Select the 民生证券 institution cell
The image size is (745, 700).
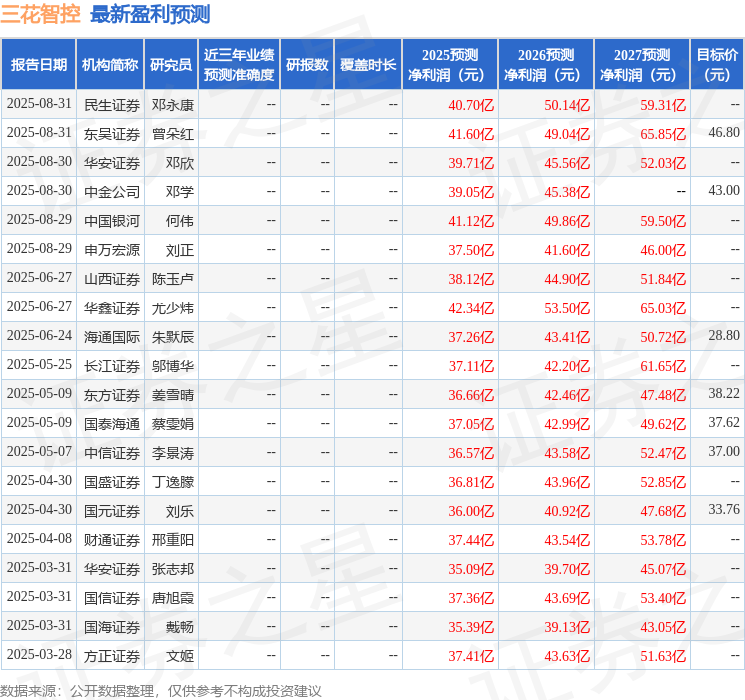[112, 105]
